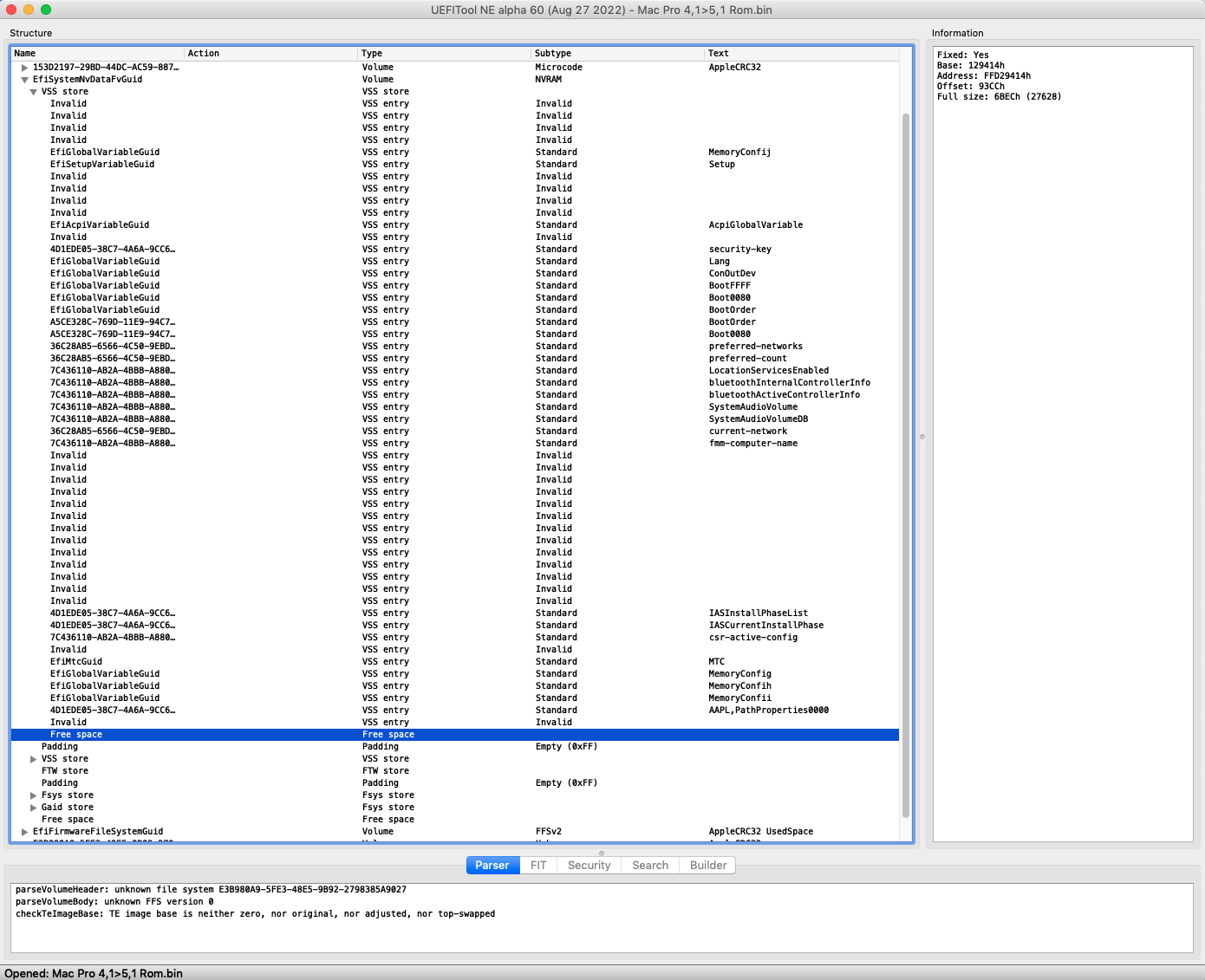Select the Free space row below Gaid store
Image resolution: width=1205 pixels, height=980 pixels.
[455, 820]
